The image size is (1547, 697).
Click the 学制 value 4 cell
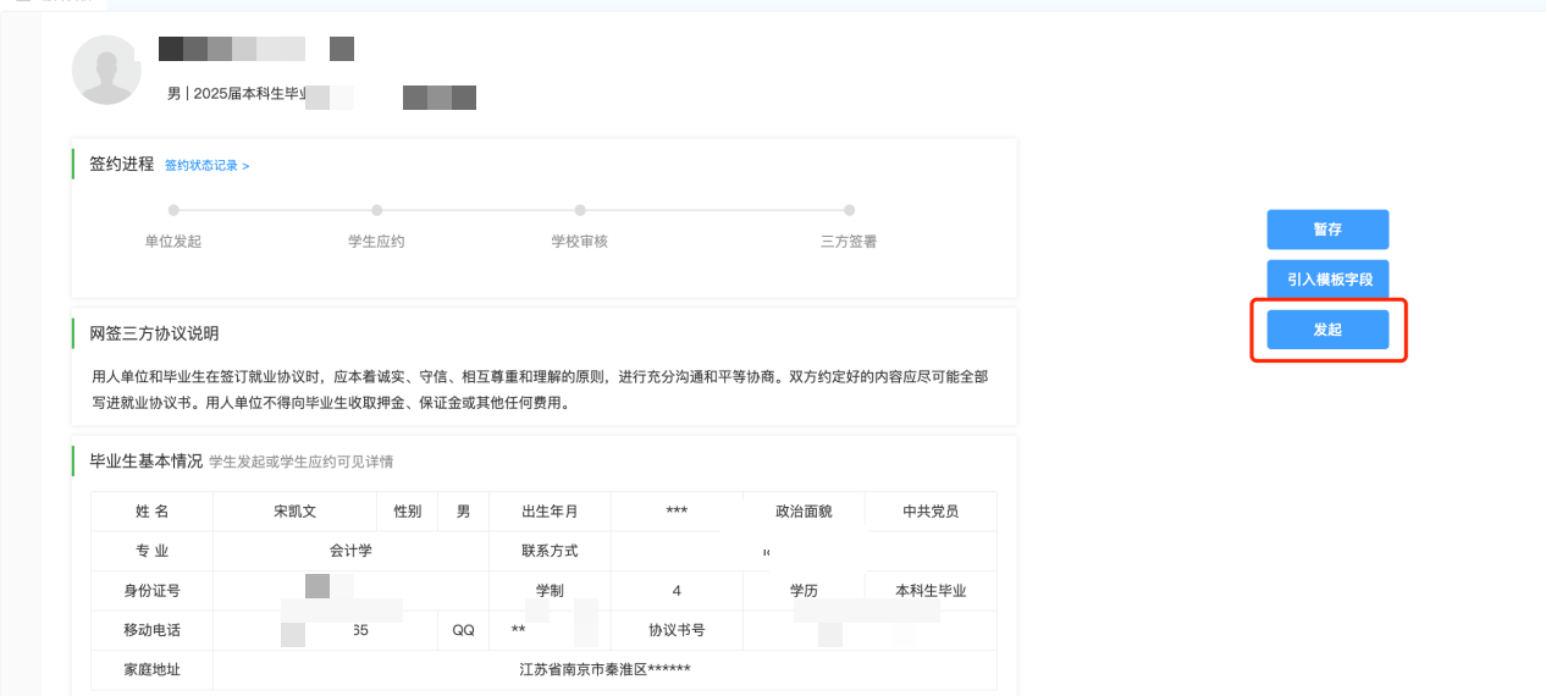click(677, 590)
